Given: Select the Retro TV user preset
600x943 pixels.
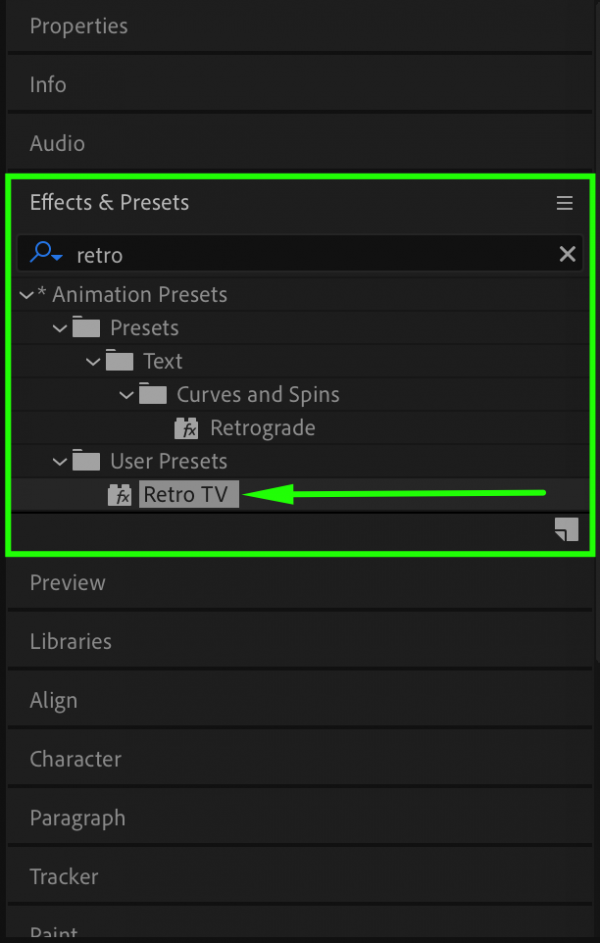Looking at the screenshot, I should pos(189,493).
